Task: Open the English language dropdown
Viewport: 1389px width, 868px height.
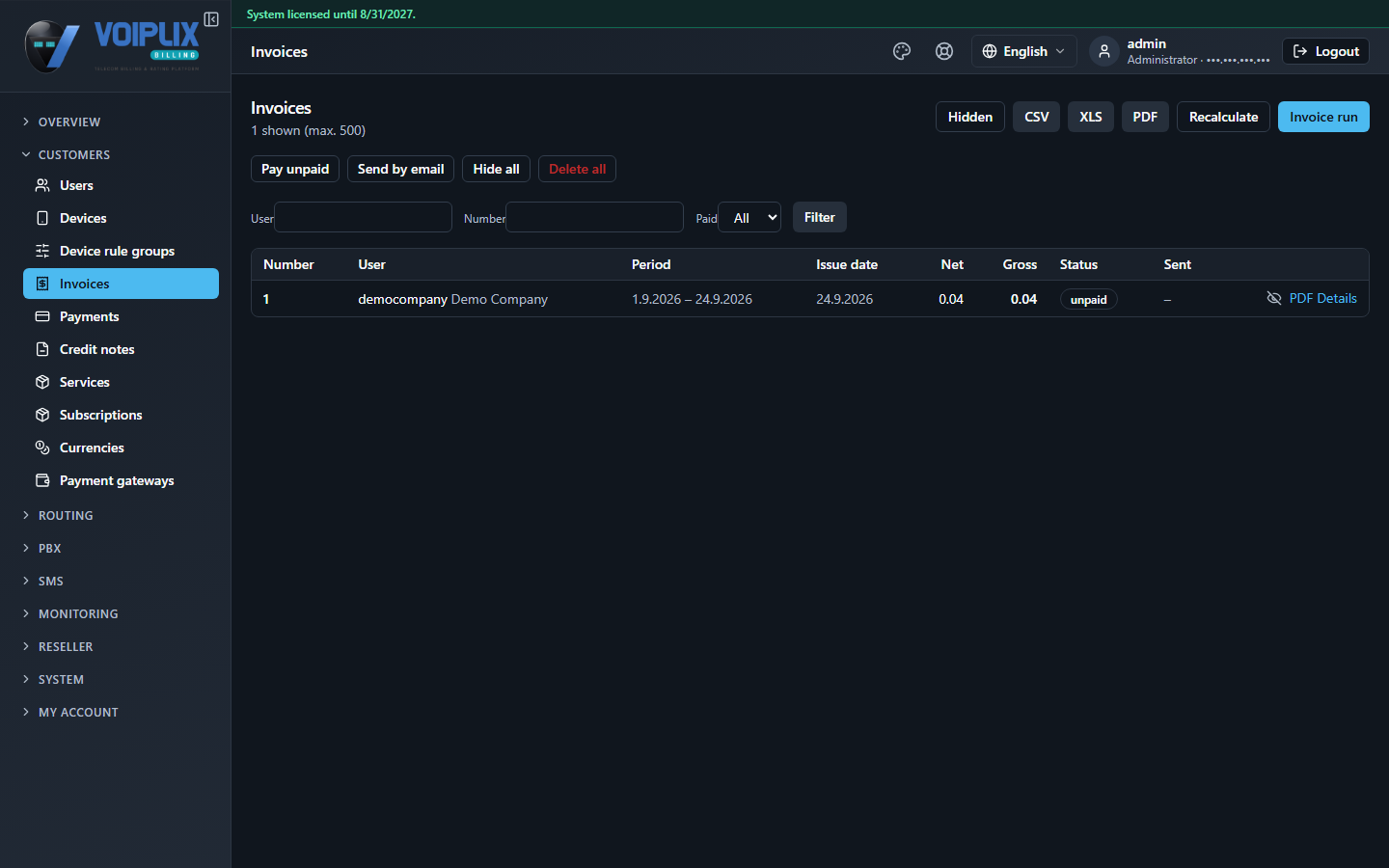Action: (x=1023, y=51)
